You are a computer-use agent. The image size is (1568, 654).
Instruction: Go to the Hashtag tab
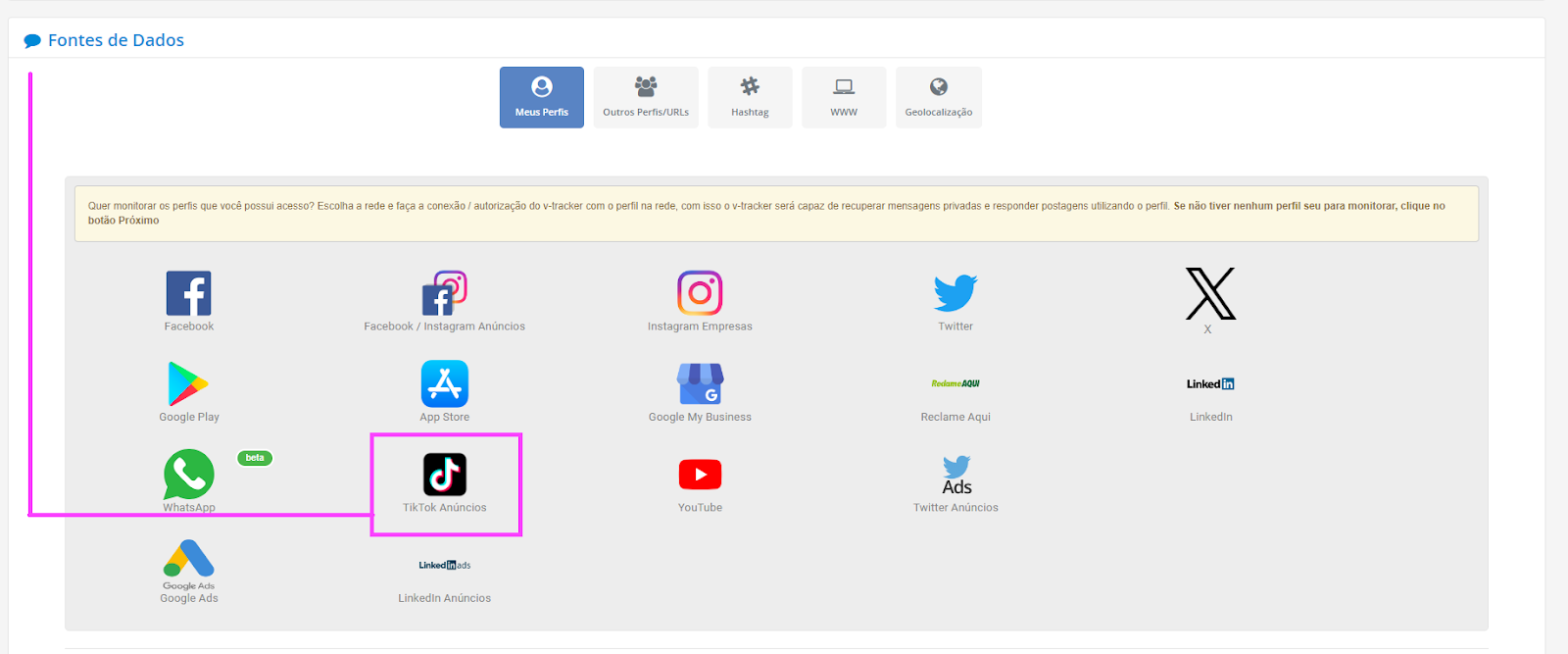(x=750, y=97)
